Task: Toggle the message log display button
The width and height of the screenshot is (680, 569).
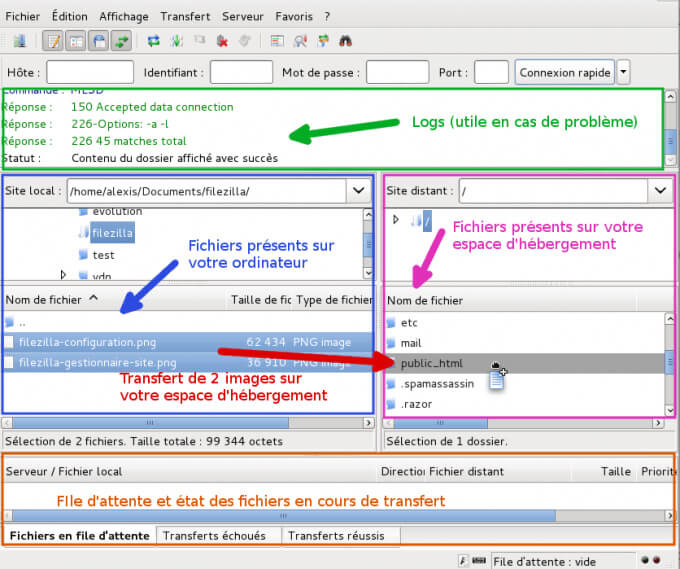Action: point(53,41)
